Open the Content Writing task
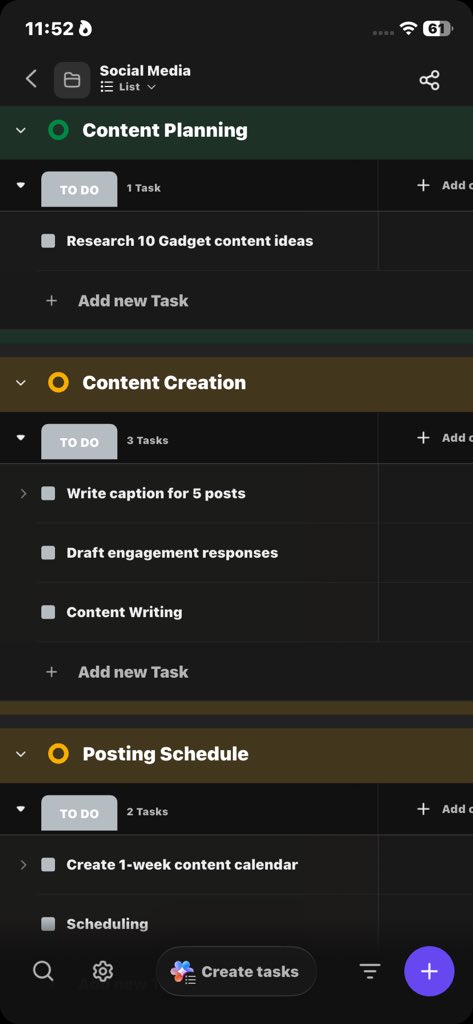473x1024 pixels. (x=124, y=612)
